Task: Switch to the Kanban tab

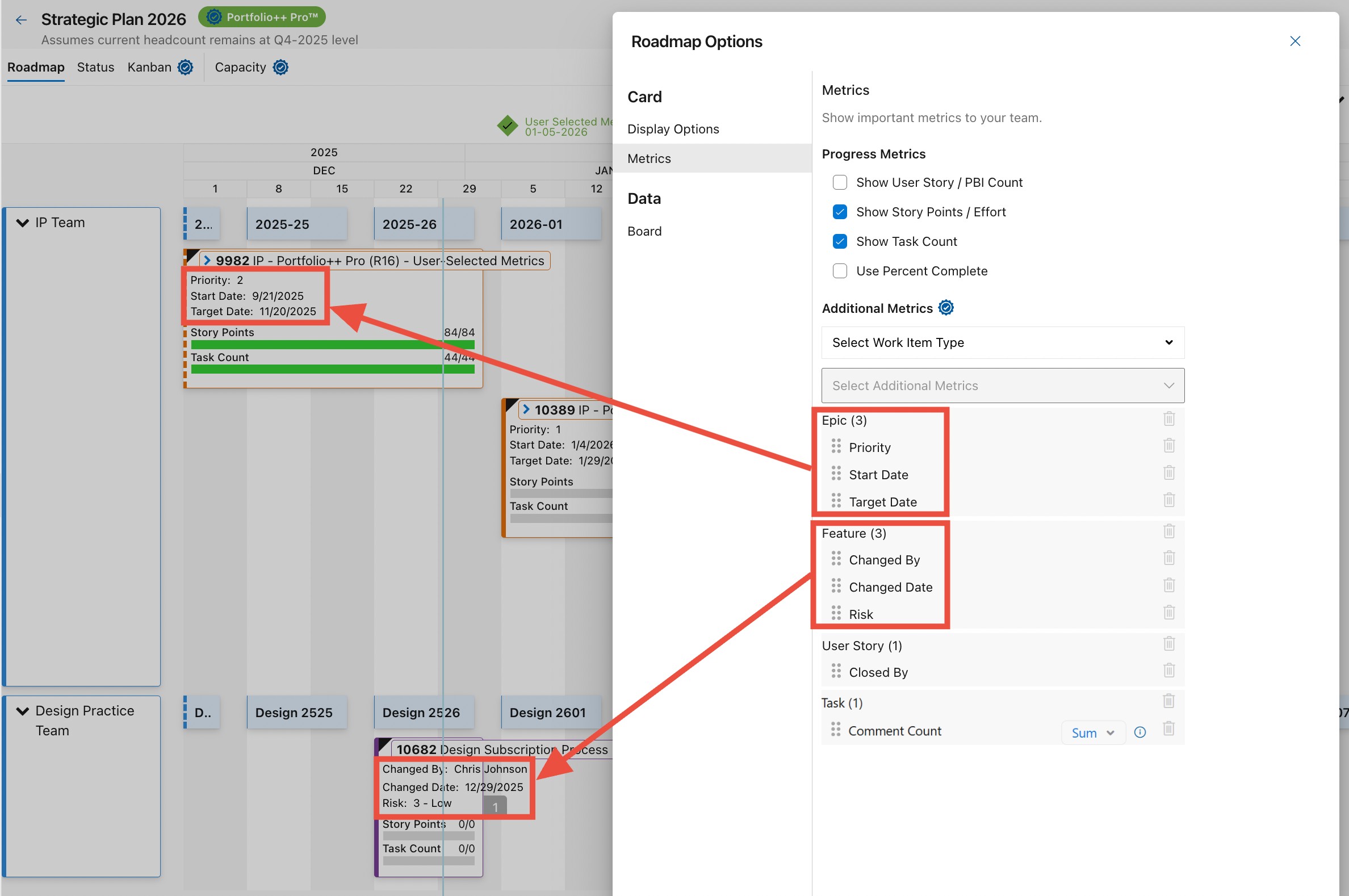Action: (x=149, y=68)
